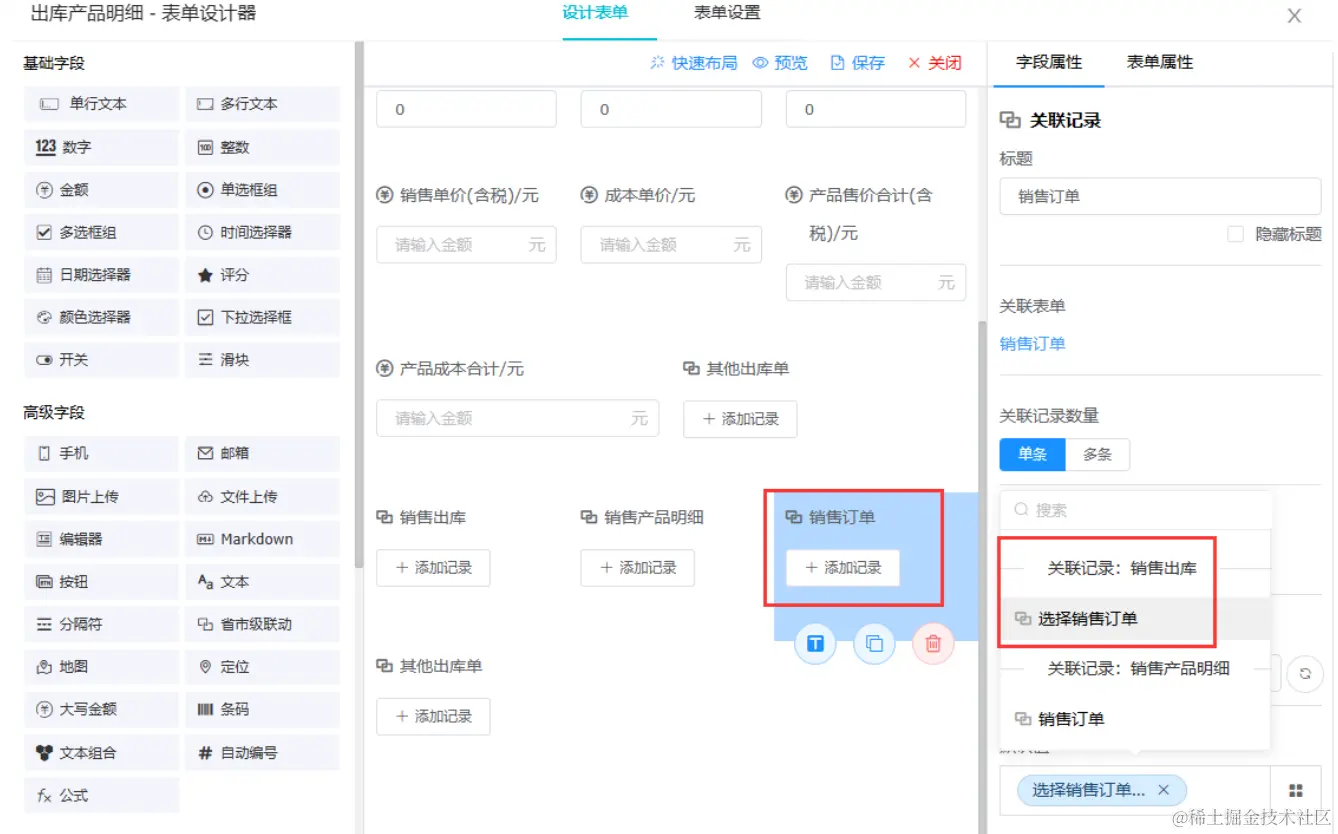This screenshot has height=834, width=1338.
Task: Switch to the 表单设置 tab
Action: tap(727, 14)
